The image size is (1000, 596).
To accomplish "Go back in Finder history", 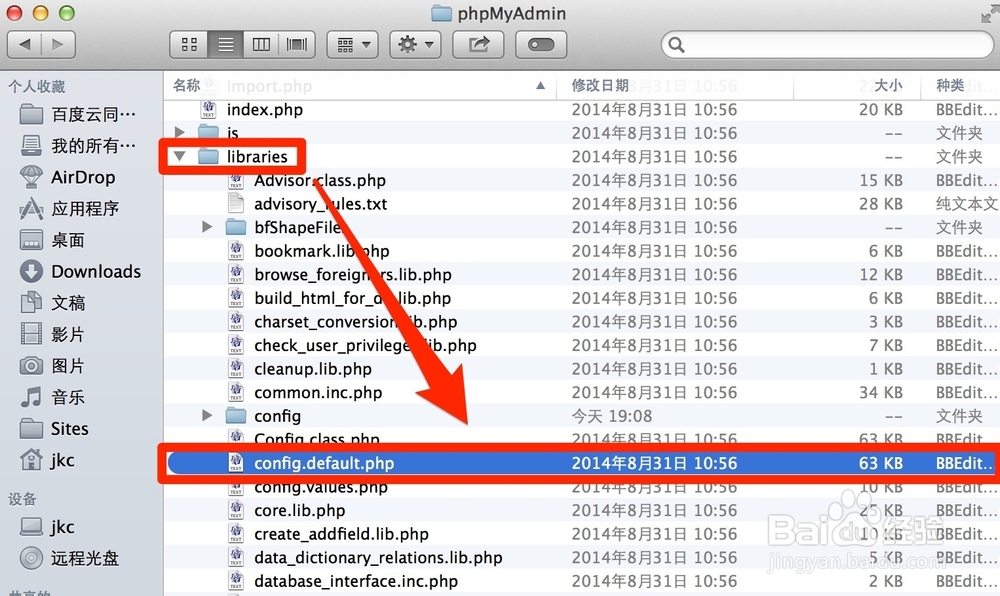I will [x=25, y=45].
